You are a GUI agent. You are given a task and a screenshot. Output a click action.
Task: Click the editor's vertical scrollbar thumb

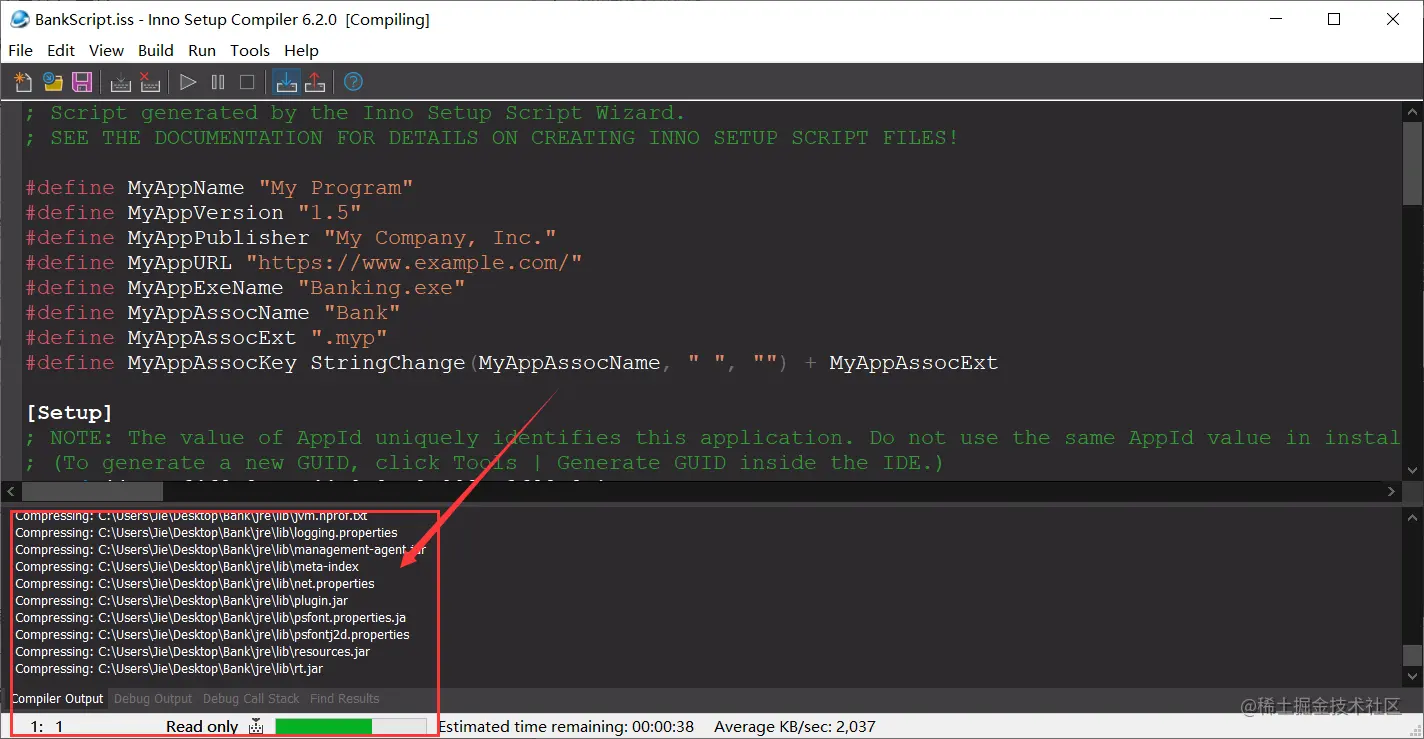click(1412, 163)
